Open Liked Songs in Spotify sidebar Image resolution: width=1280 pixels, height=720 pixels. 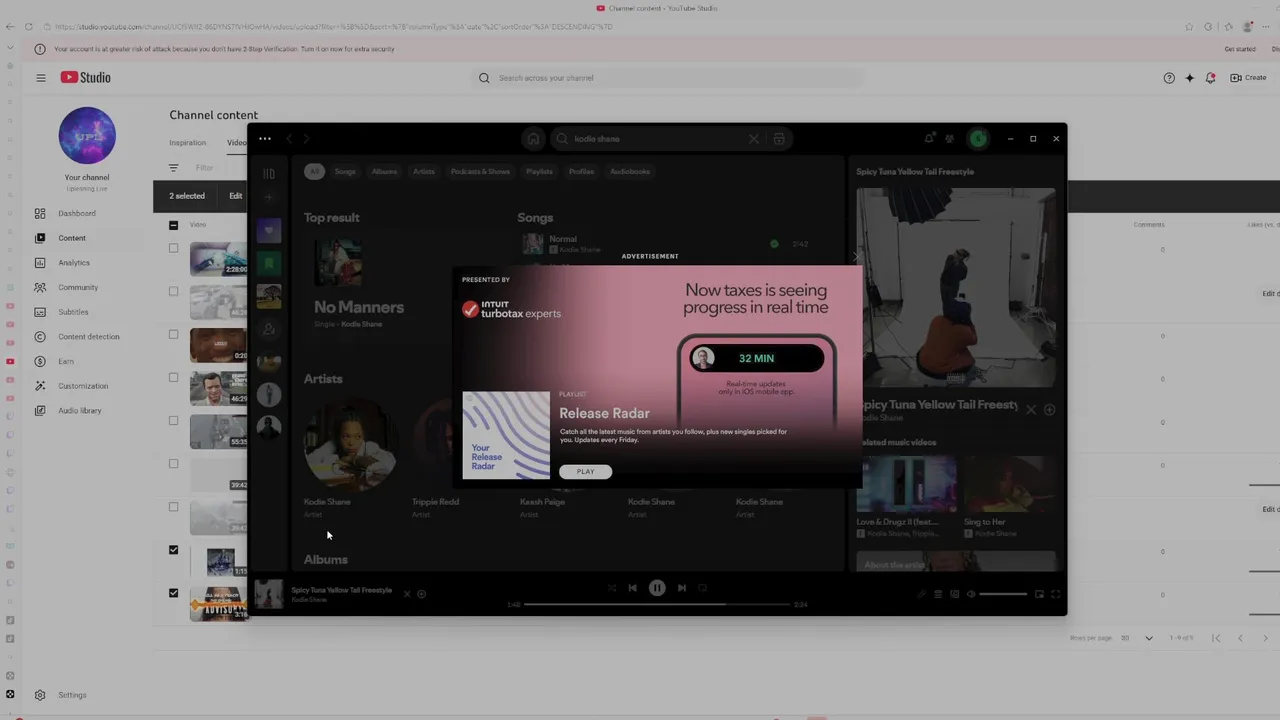(269, 231)
